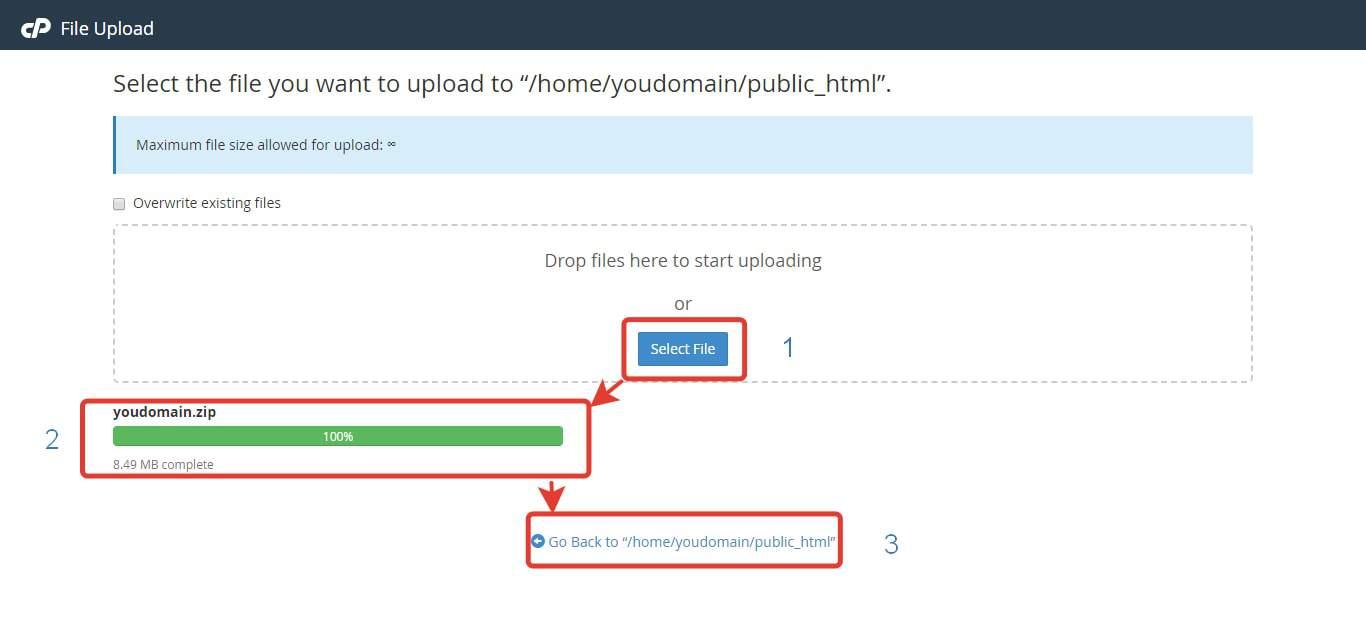The width and height of the screenshot is (1366, 637).
Task: Click the cPanel logo icon
Action: pyautogui.click(x=36, y=28)
